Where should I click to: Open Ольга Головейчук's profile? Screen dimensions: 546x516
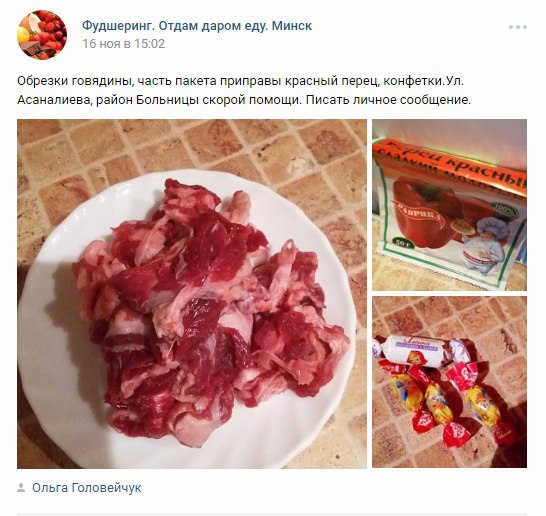[87, 488]
